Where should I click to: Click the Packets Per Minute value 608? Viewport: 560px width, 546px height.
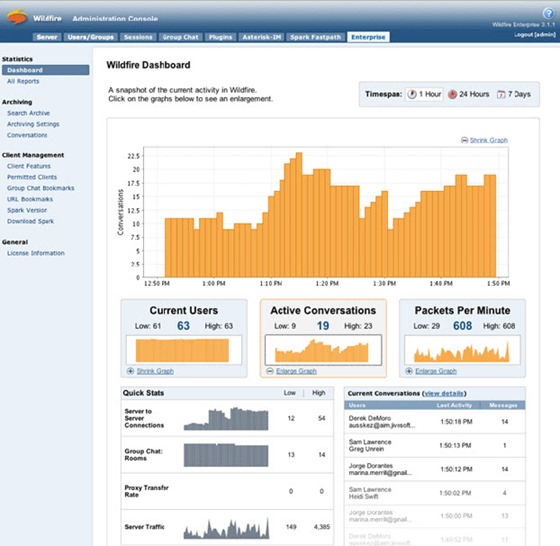pyautogui.click(x=462, y=326)
